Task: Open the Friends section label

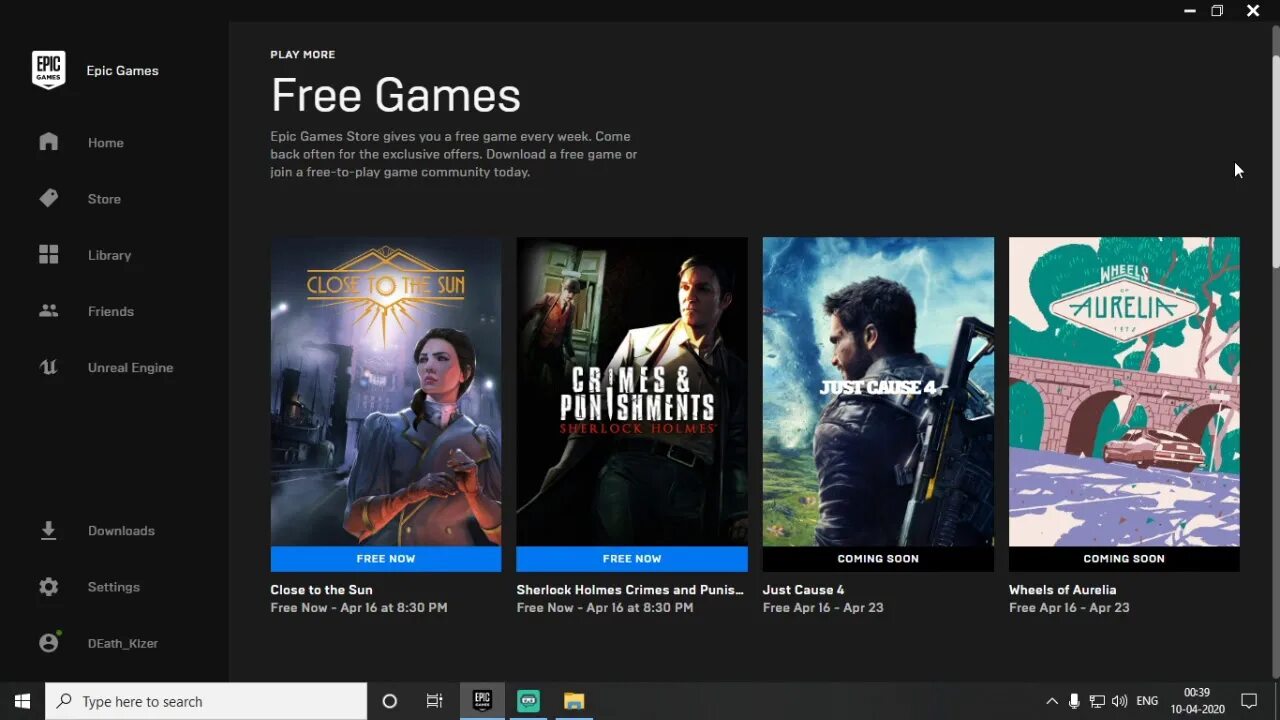Action: pyautogui.click(x=110, y=311)
